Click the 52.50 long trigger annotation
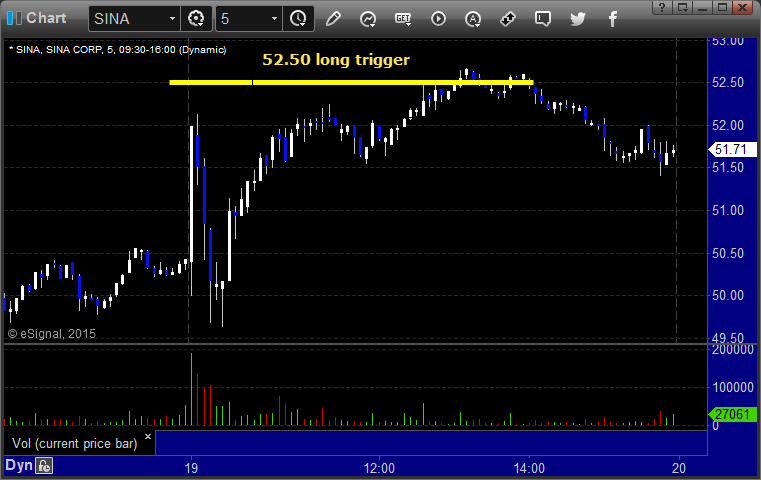 [x=336, y=60]
